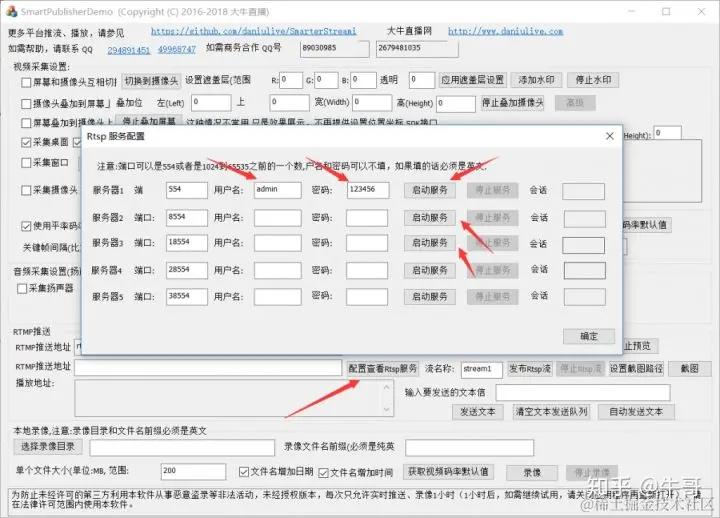Click 流名称 field containing stream1
Viewport: 720px width, 518px height.
(x=482, y=370)
